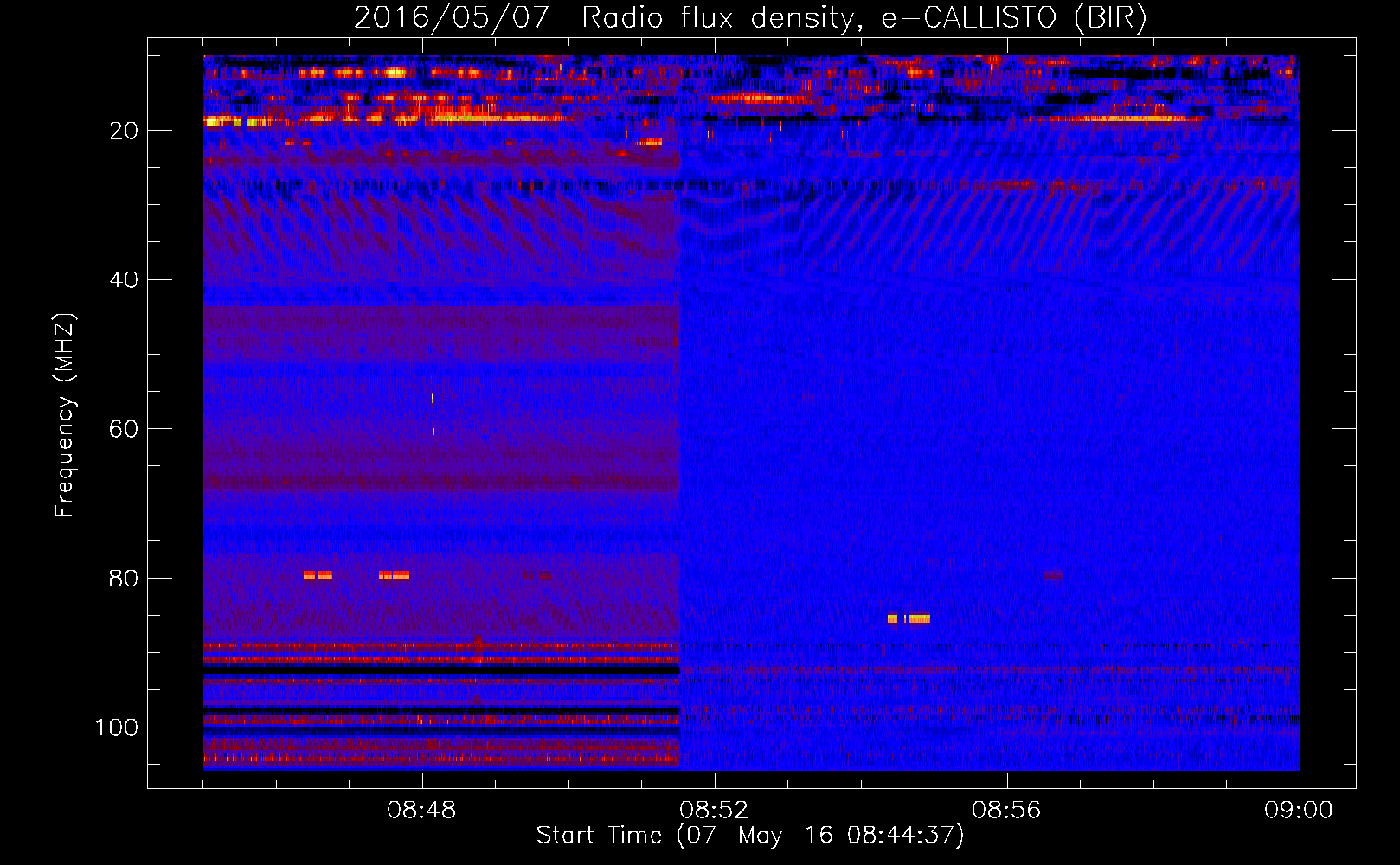The height and width of the screenshot is (865, 1400).
Task: Click the x-axis tick label 08:48
Action: coord(421,811)
